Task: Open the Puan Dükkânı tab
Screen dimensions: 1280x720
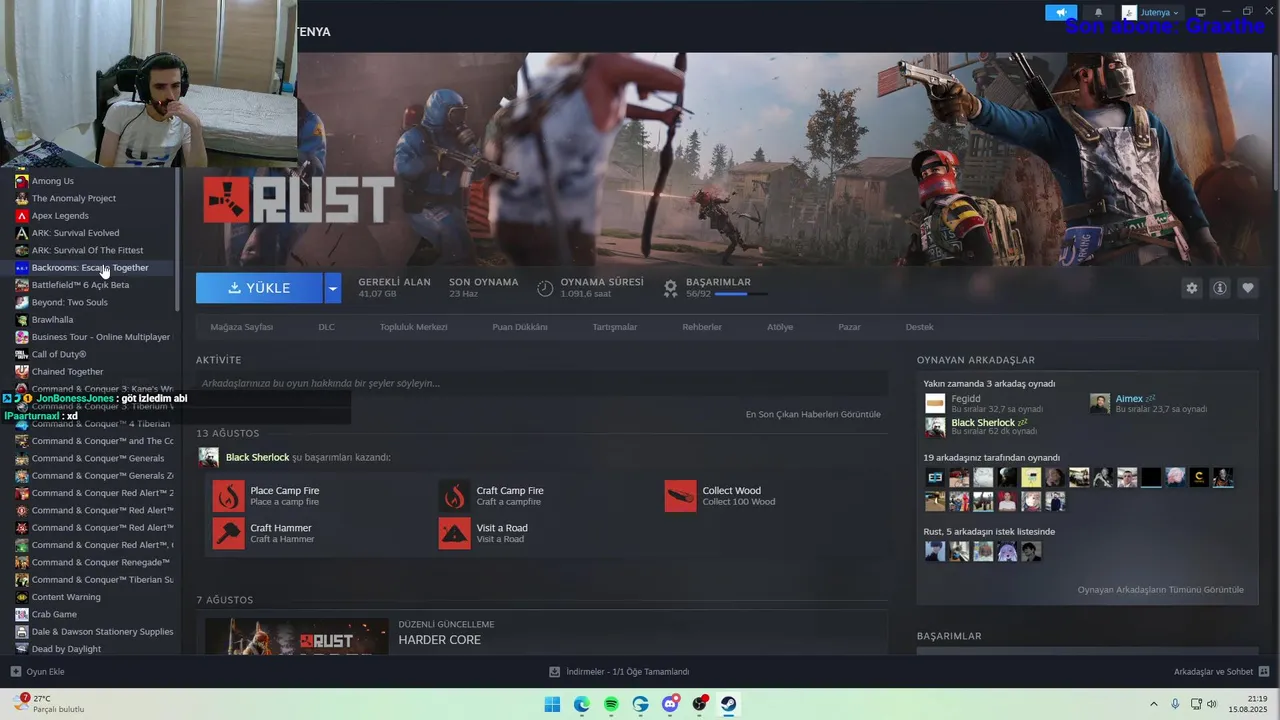Action: coord(520,327)
